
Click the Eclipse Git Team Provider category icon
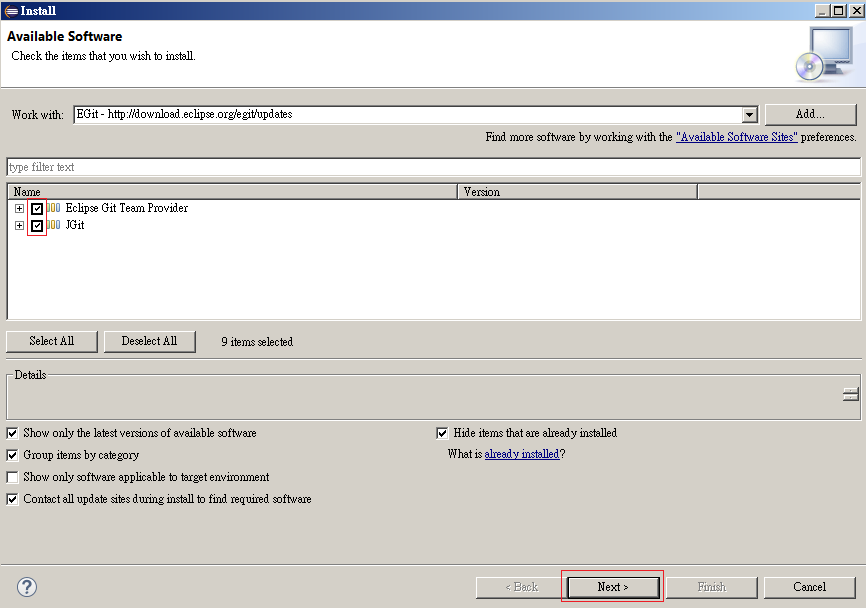coord(54,208)
